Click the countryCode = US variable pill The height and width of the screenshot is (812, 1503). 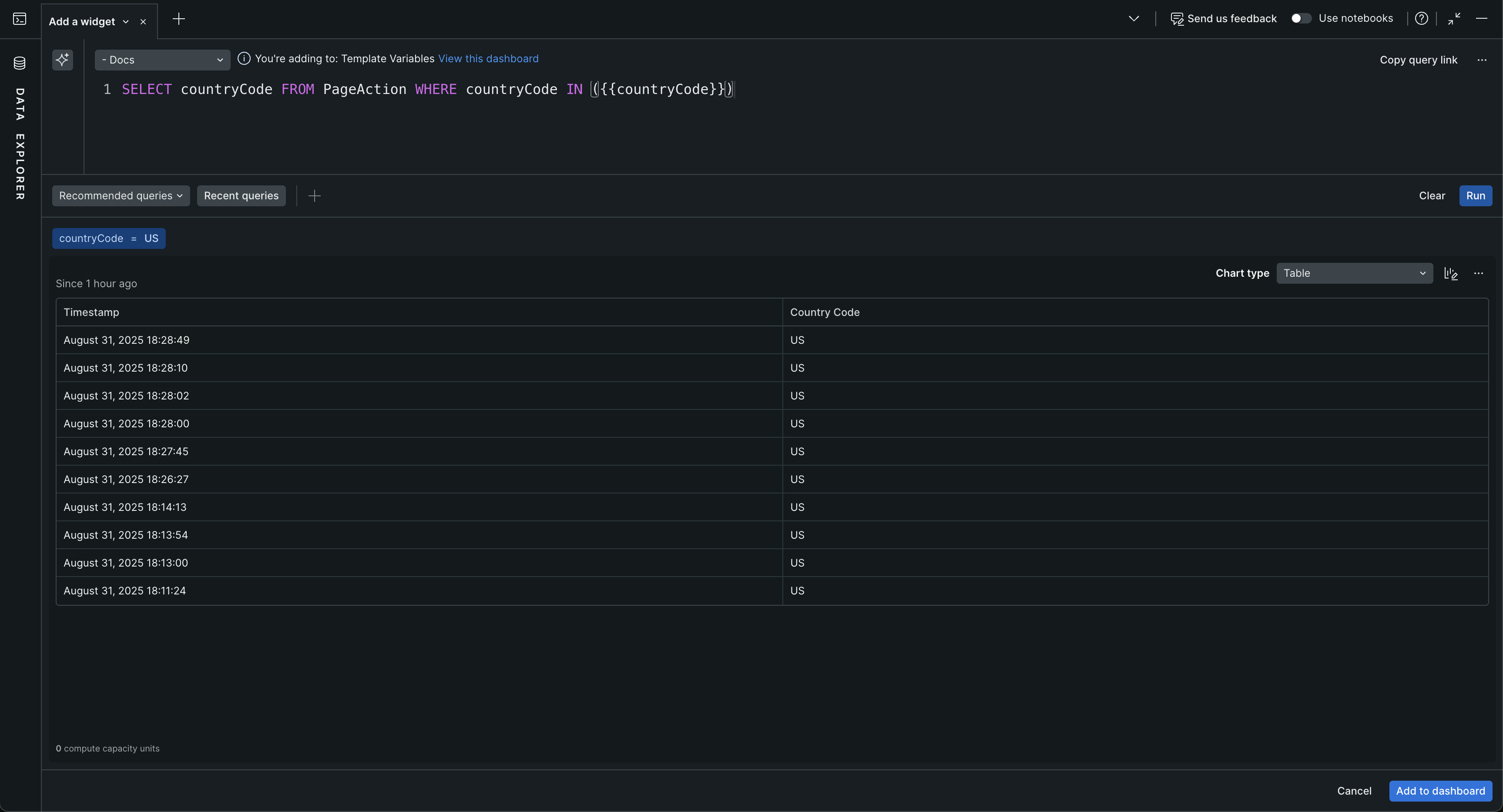pyautogui.click(x=108, y=238)
